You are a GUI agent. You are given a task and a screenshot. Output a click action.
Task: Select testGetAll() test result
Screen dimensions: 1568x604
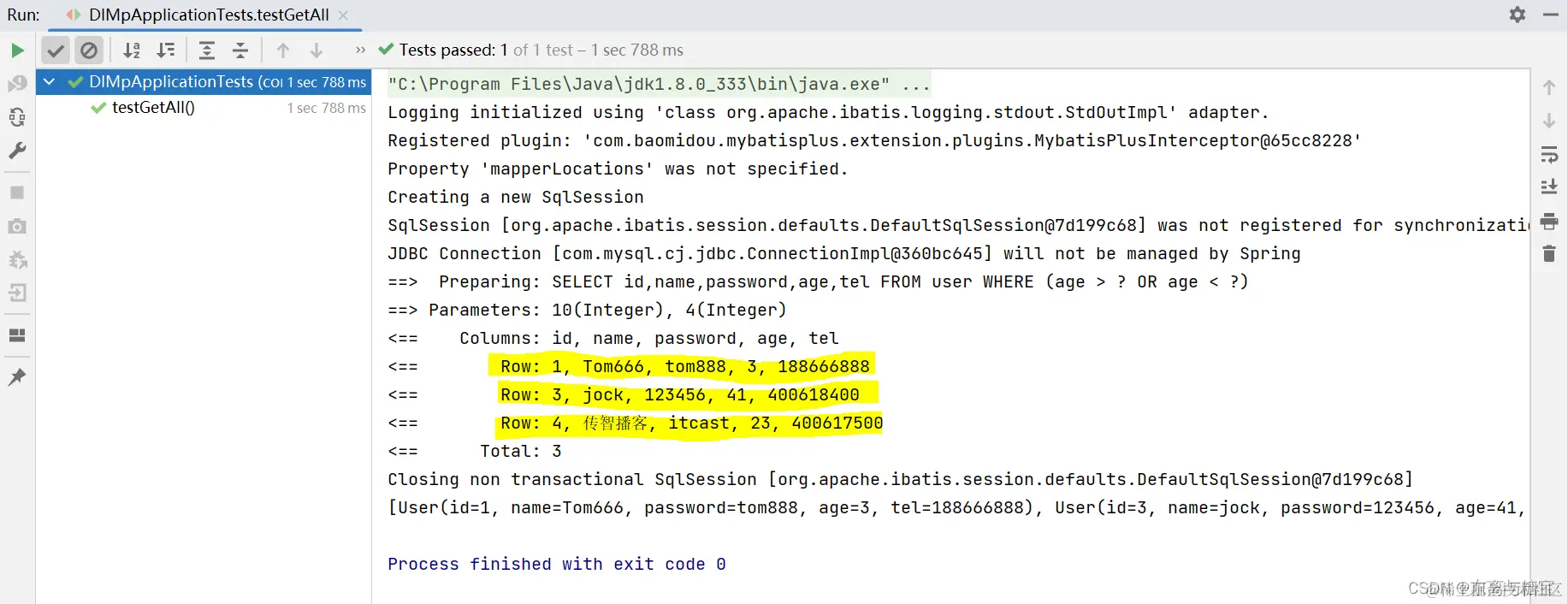click(204, 108)
